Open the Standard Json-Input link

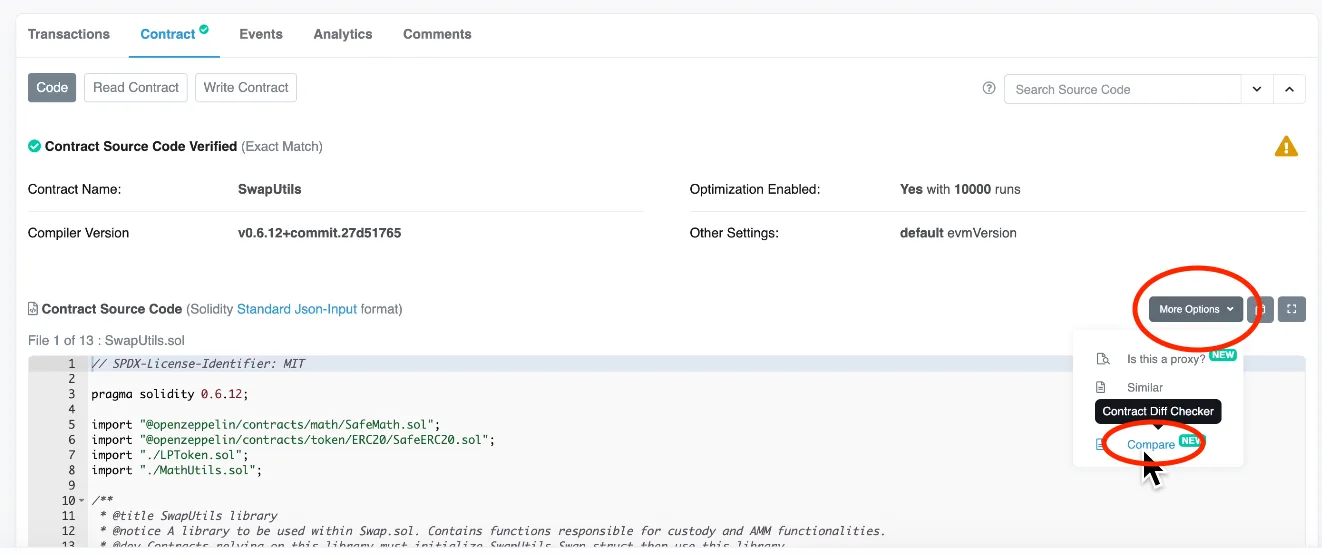point(297,309)
